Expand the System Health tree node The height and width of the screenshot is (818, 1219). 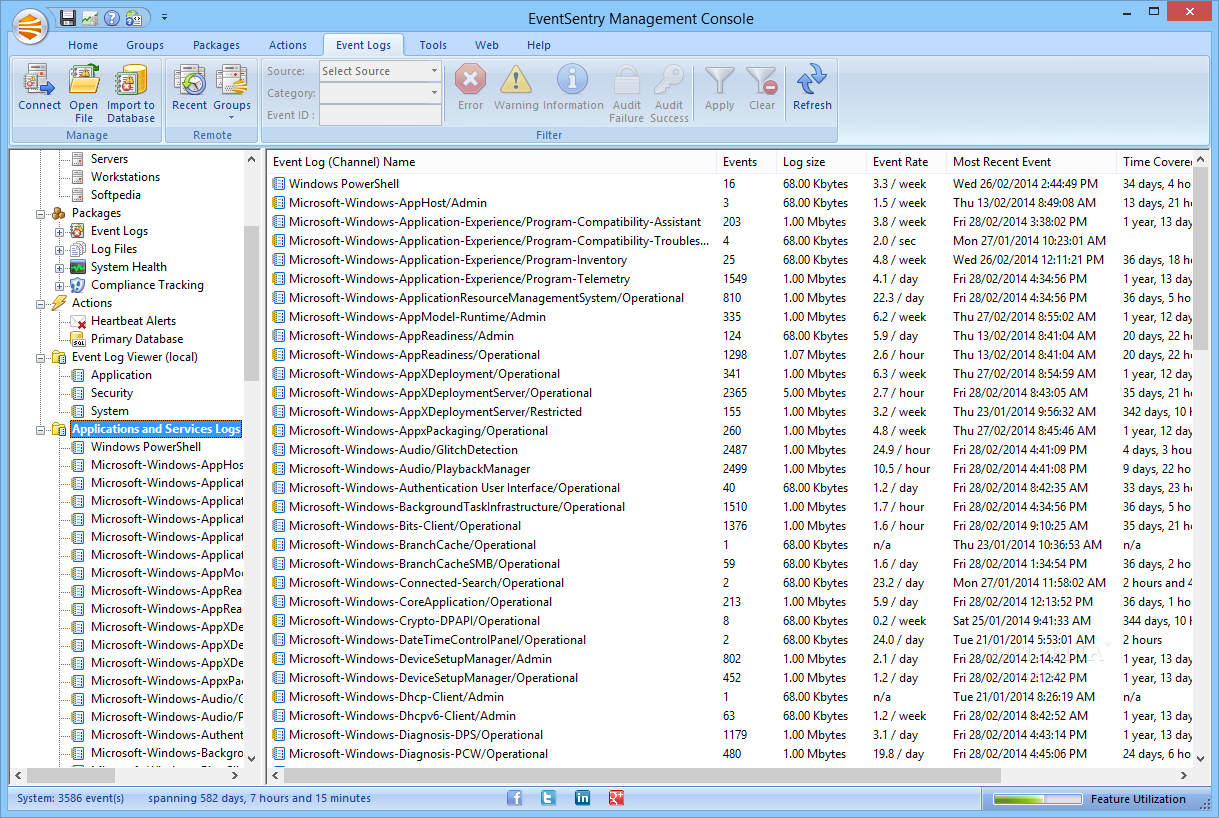(60, 267)
